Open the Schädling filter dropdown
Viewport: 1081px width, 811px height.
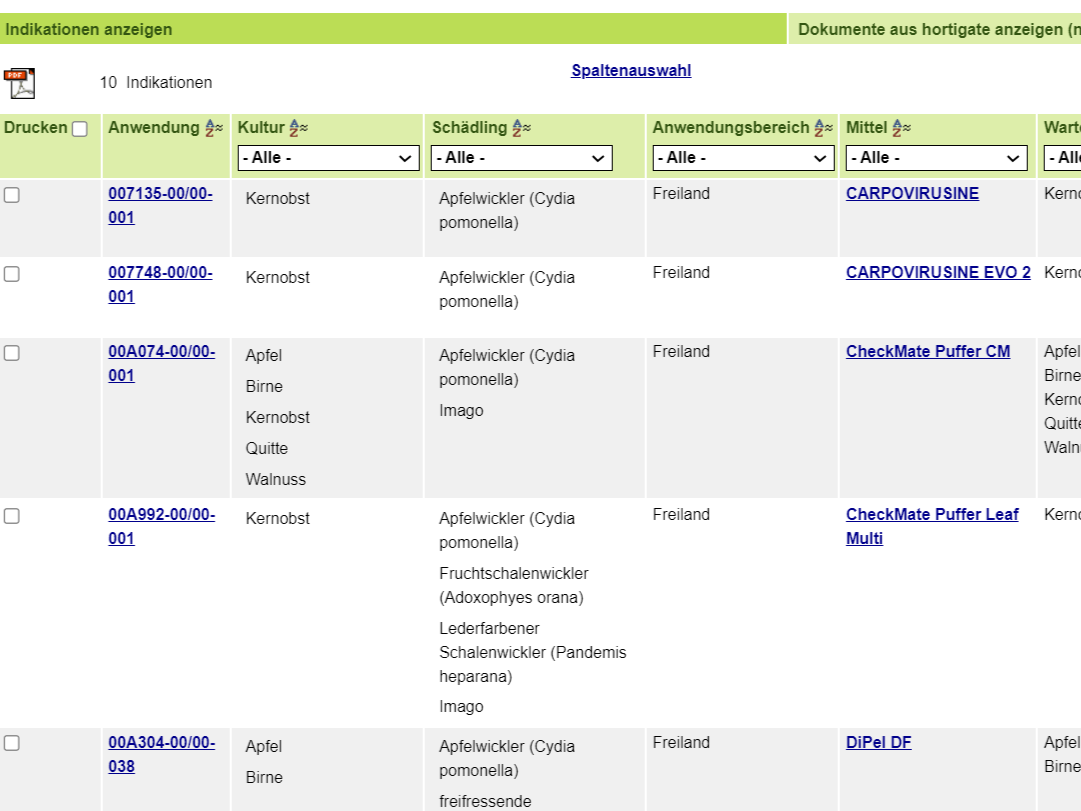pos(522,158)
